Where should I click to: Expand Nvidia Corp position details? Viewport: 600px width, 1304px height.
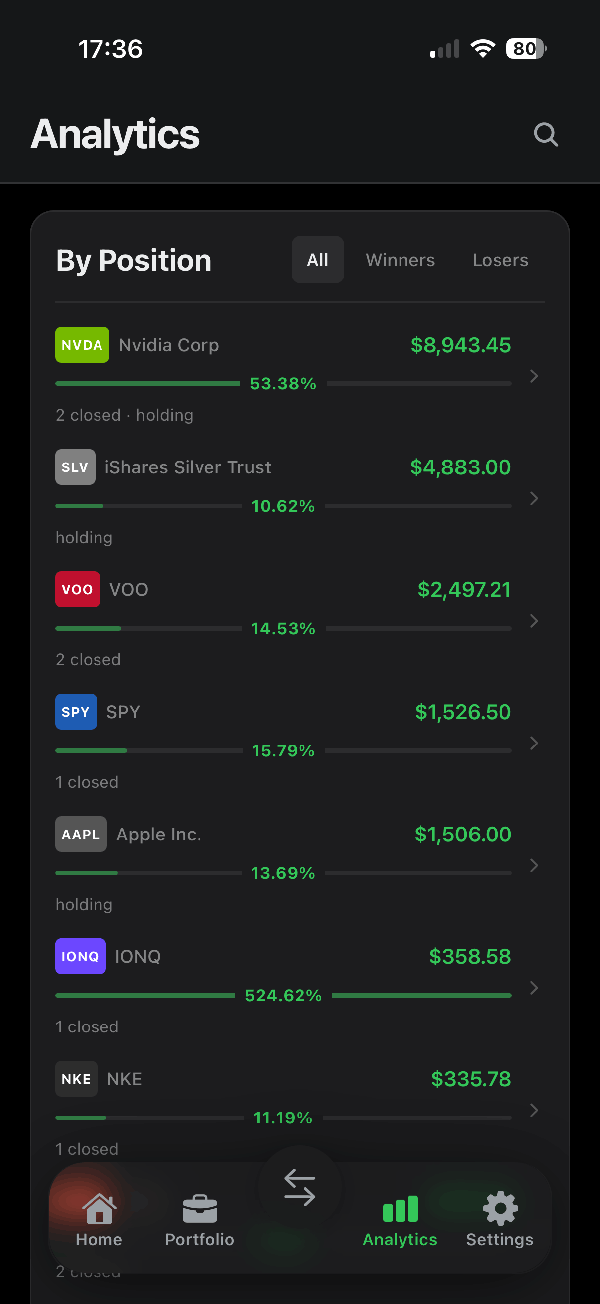533,376
